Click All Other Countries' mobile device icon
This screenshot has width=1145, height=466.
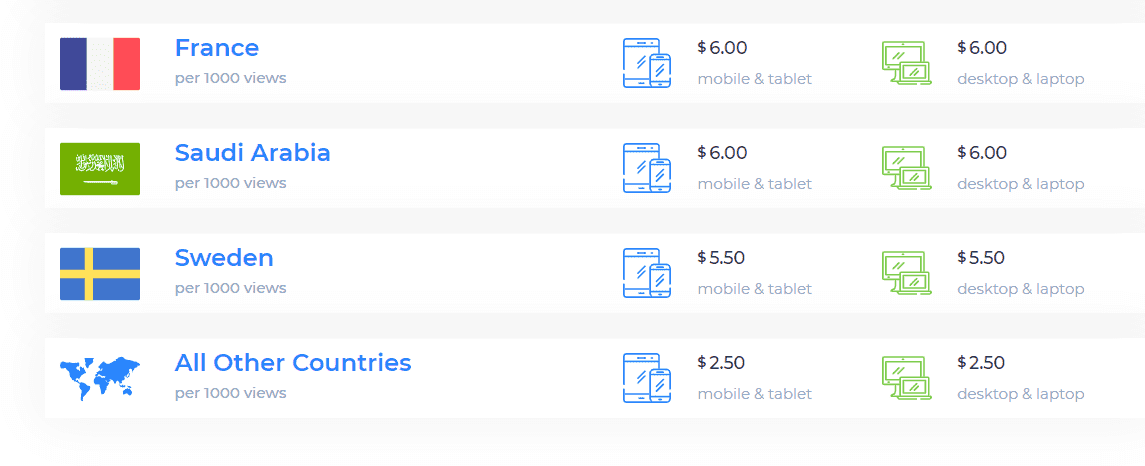click(x=647, y=378)
